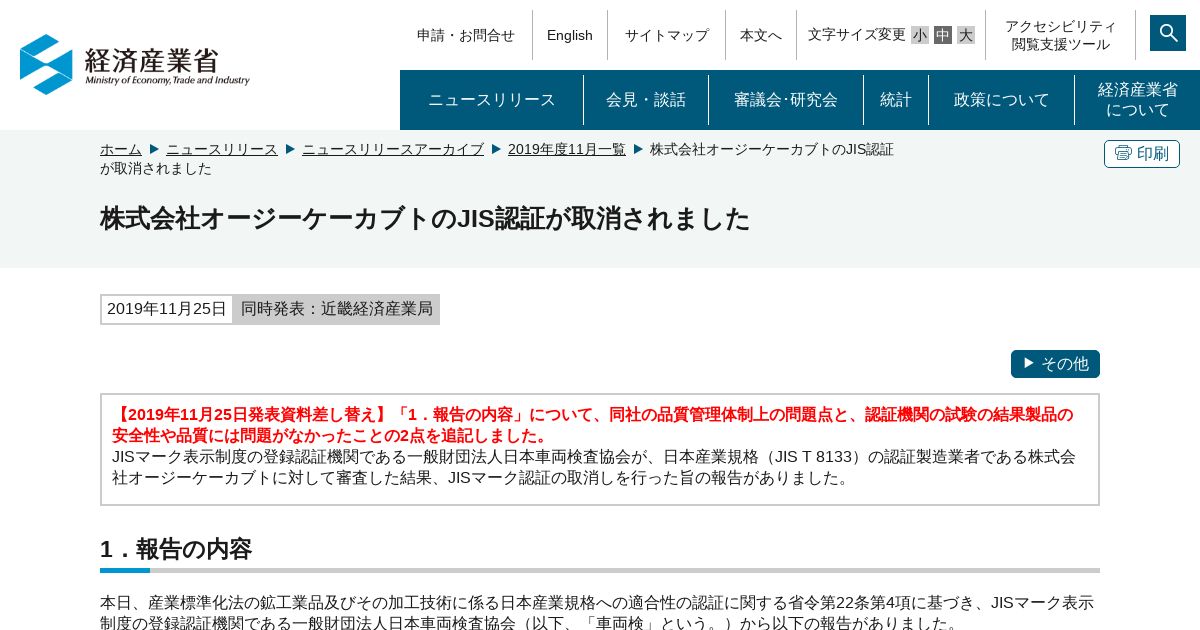Open 2019年度11月一覧 breadcrumb link
Image resolution: width=1200 pixels, height=630 pixels.
[x=567, y=149]
